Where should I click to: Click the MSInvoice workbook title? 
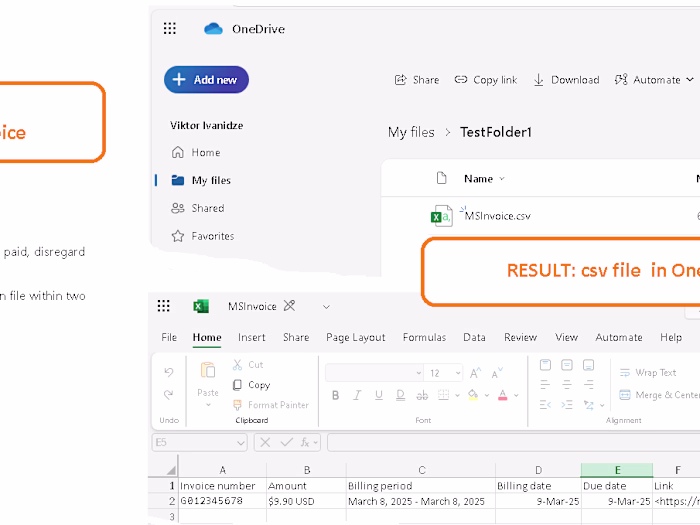(252, 306)
